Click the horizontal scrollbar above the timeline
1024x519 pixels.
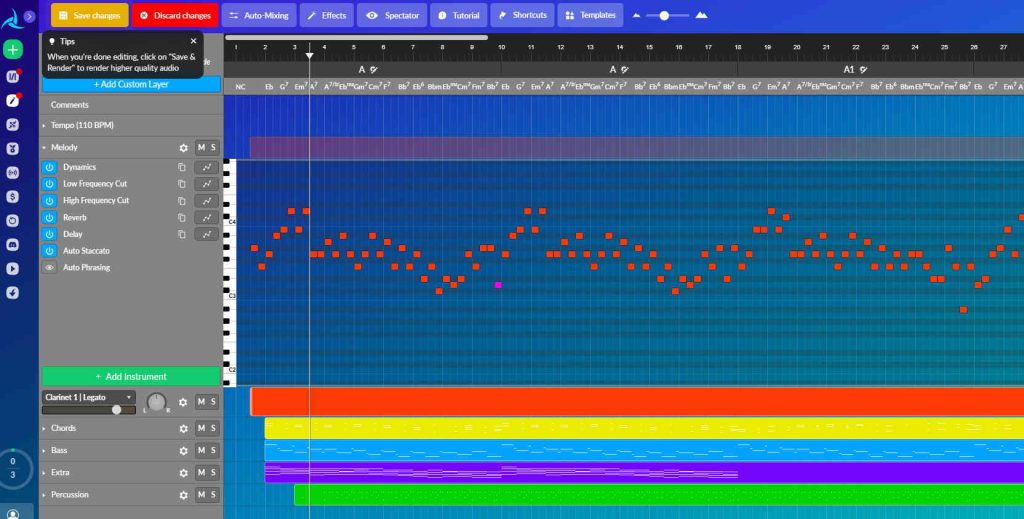(x=357, y=38)
